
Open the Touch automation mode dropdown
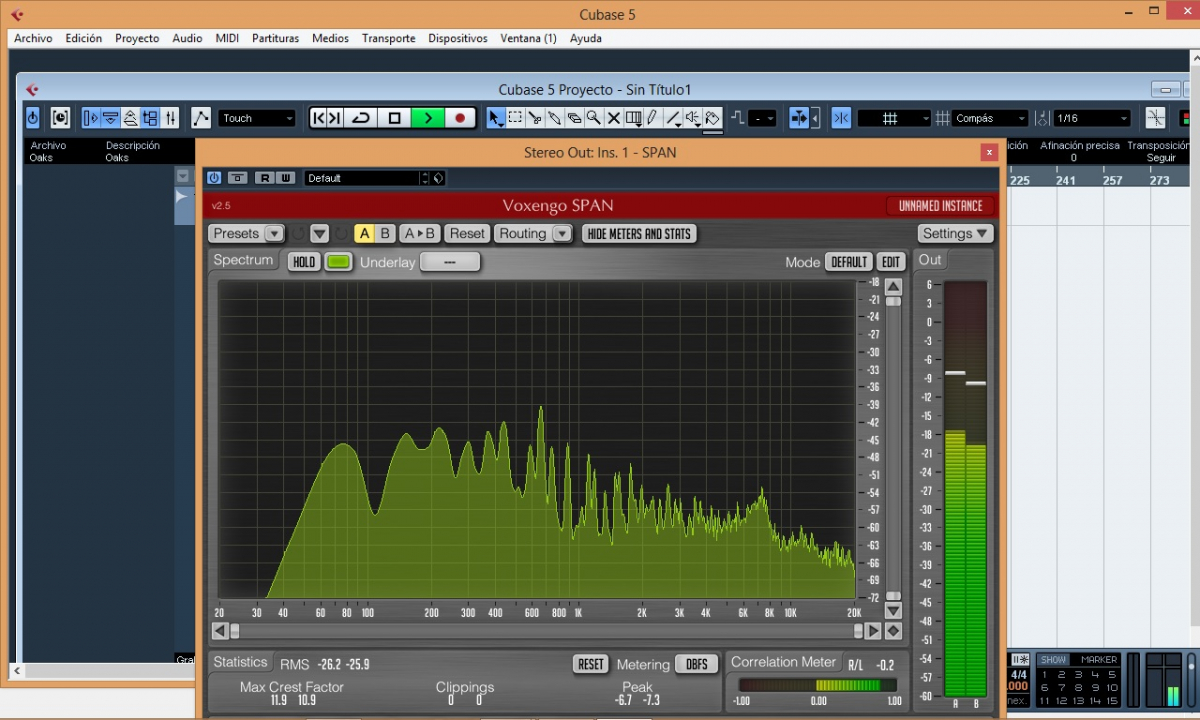point(257,118)
